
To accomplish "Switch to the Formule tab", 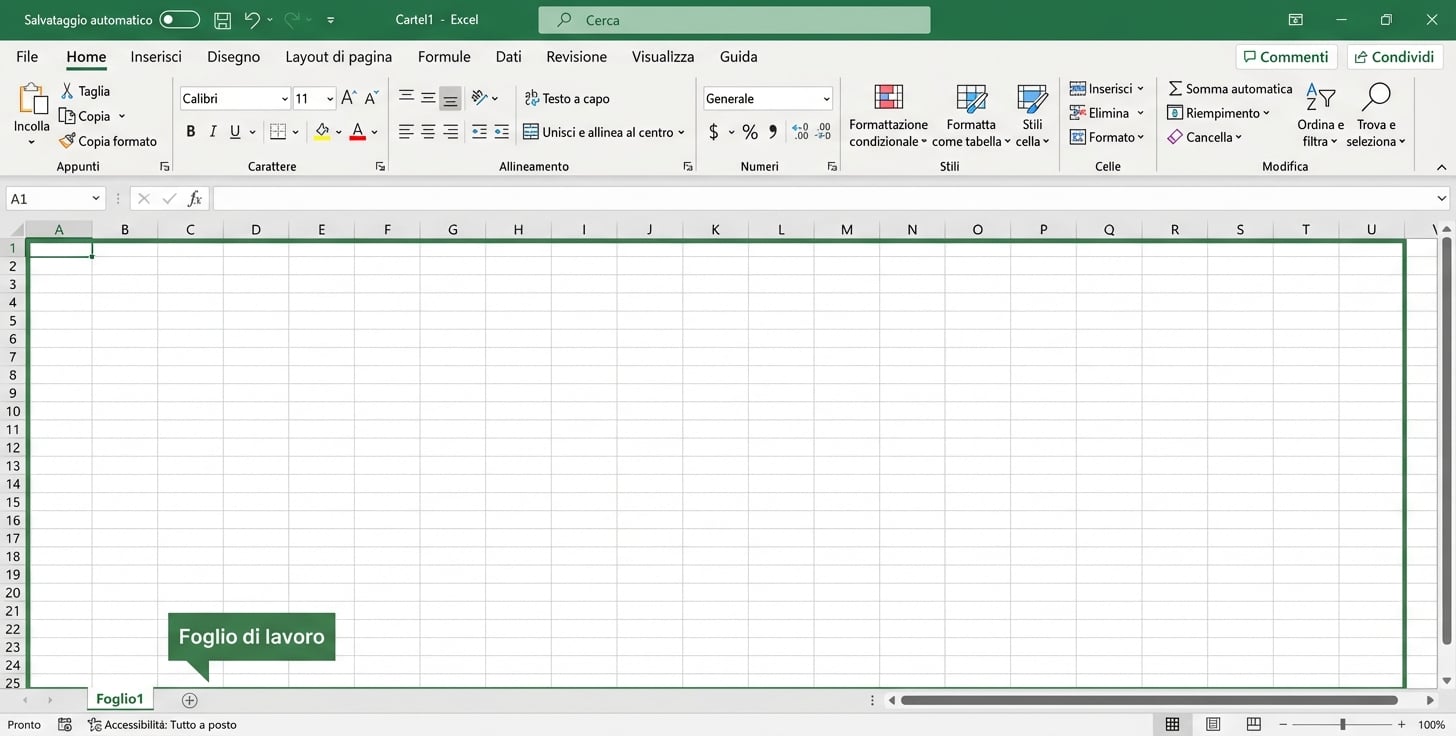I will coord(444,57).
